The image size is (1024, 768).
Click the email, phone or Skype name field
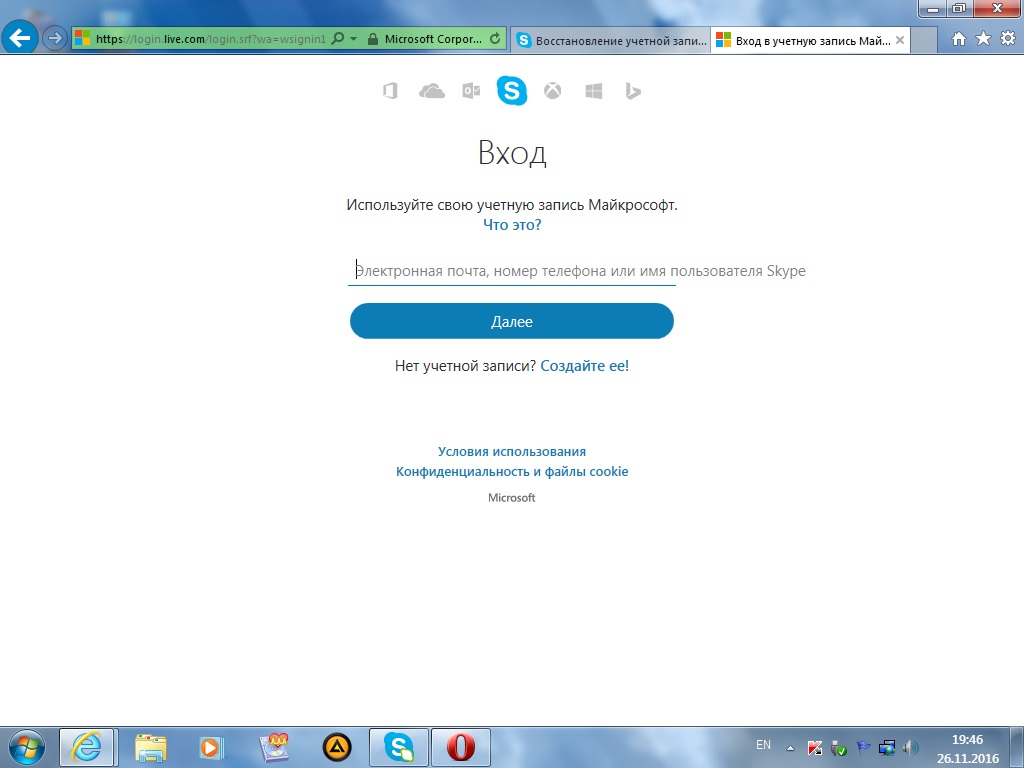tap(512, 271)
